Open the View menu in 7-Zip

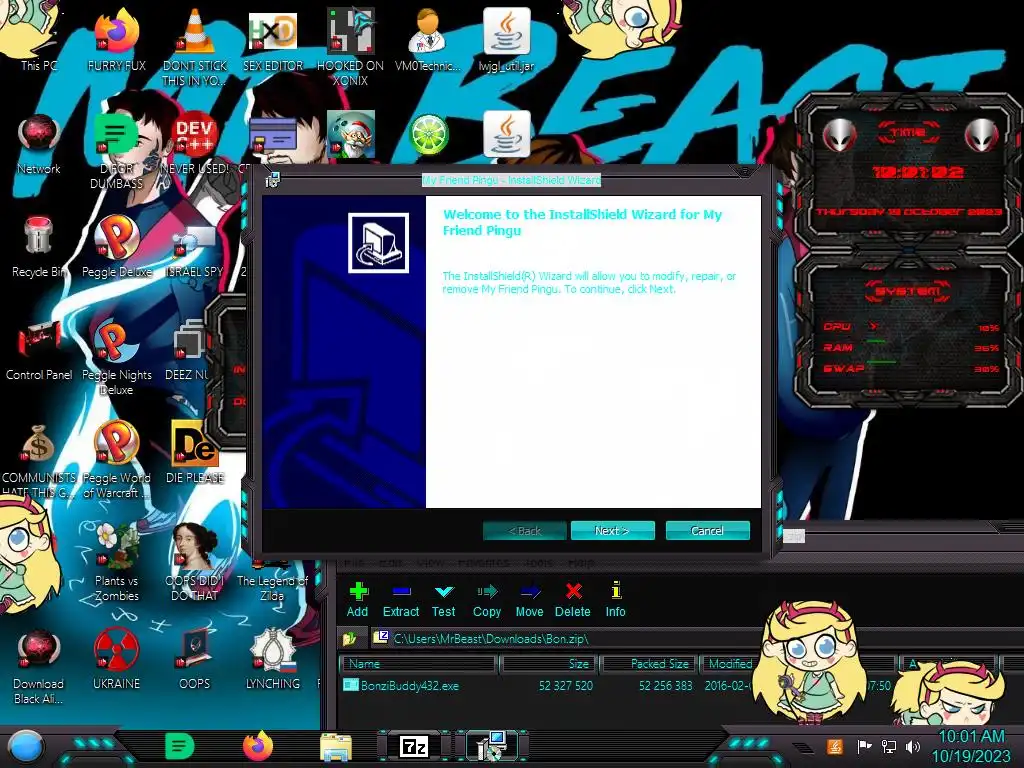point(430,563)
